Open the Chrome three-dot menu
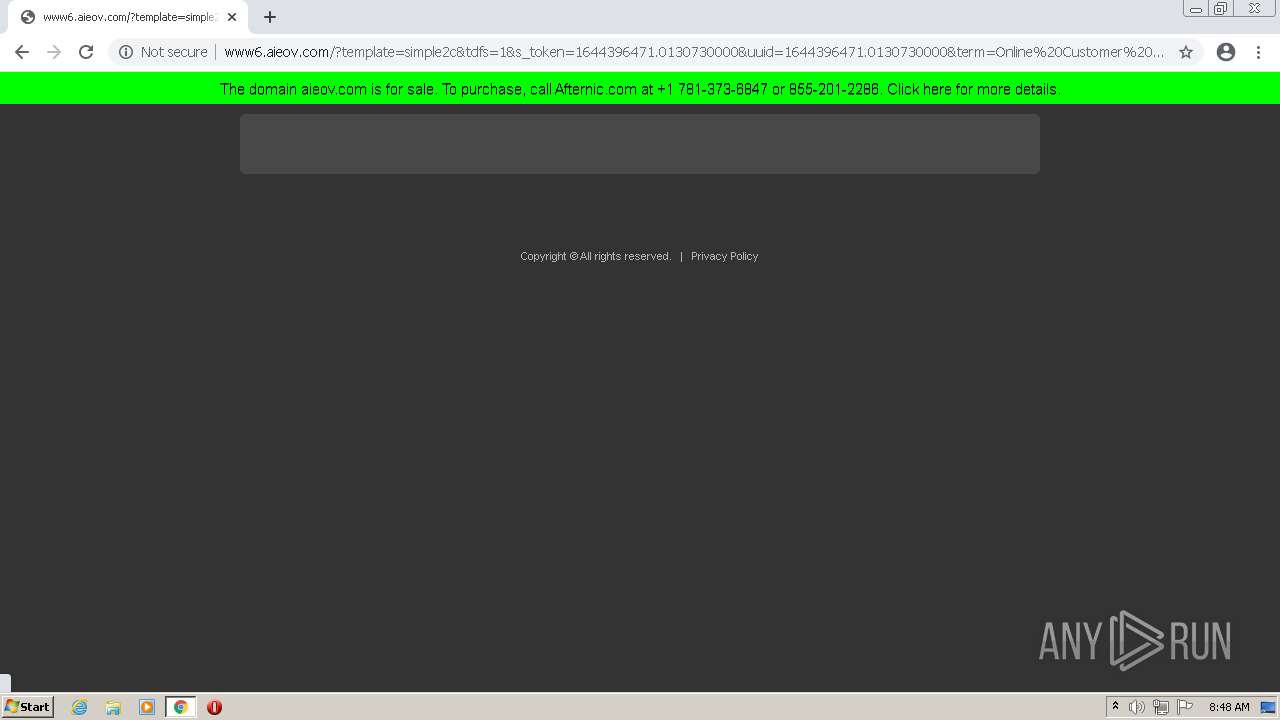This screenshot has width=1280, height=720. pos(1258,52)
